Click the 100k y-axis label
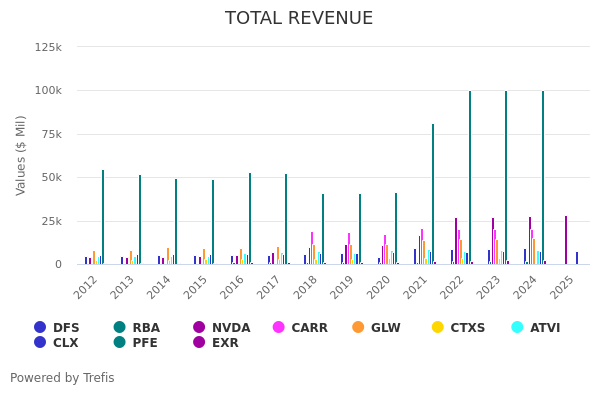 pos(47,90)
